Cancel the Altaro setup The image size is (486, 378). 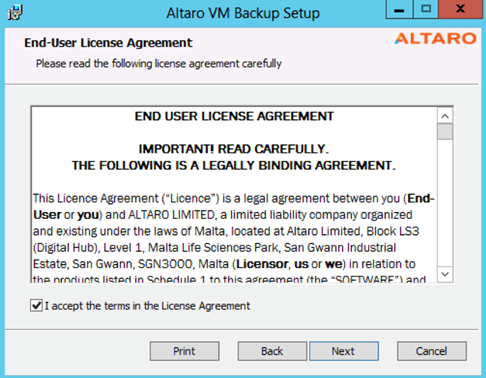(x=432, y=351)
